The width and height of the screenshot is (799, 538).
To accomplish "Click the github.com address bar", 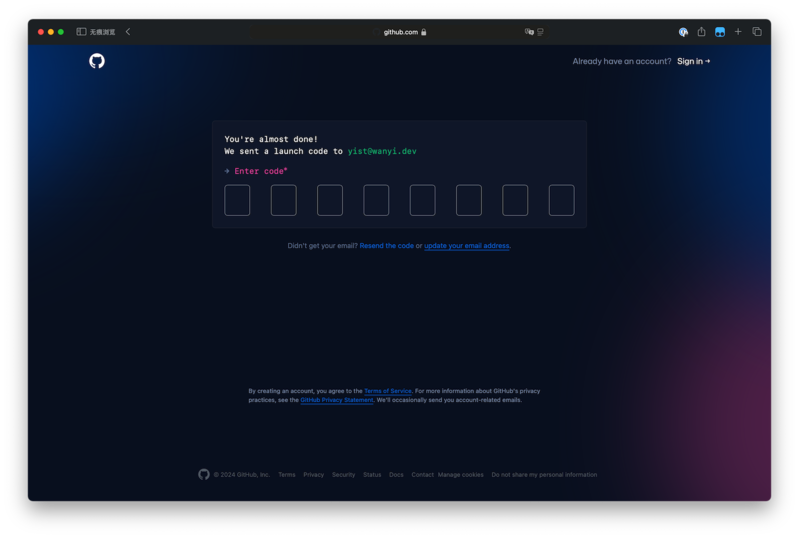I will [400, 32].
